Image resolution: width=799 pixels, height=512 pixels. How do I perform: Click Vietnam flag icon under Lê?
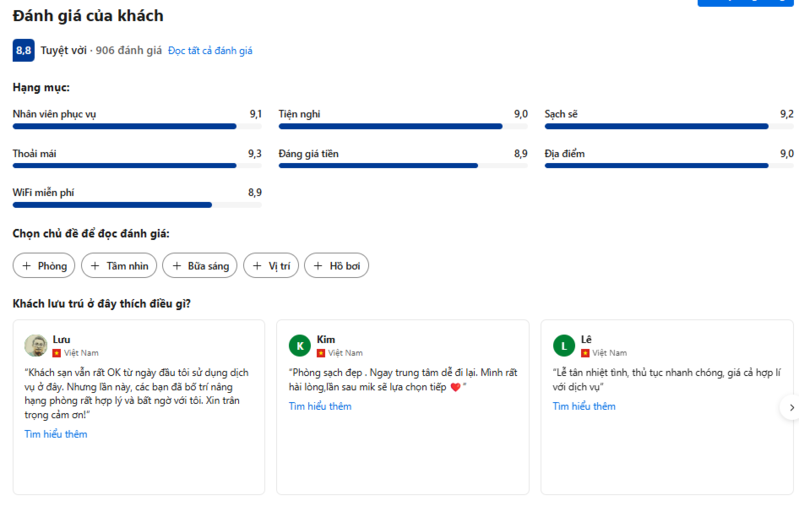coord(586,353)
